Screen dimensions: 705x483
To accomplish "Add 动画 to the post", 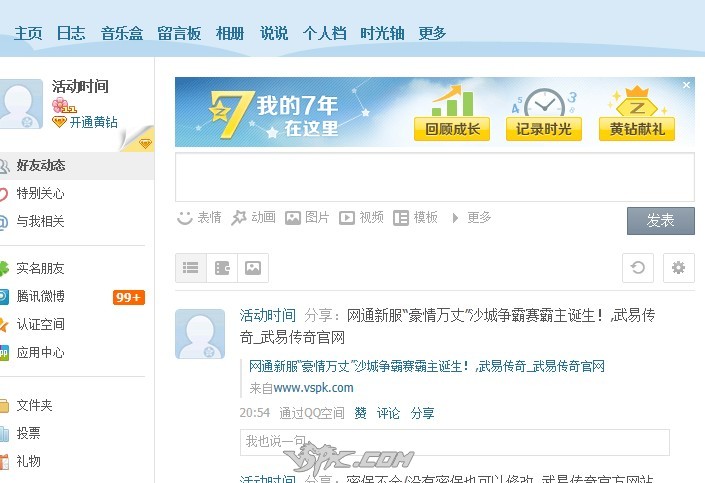I will click(254, 218).
